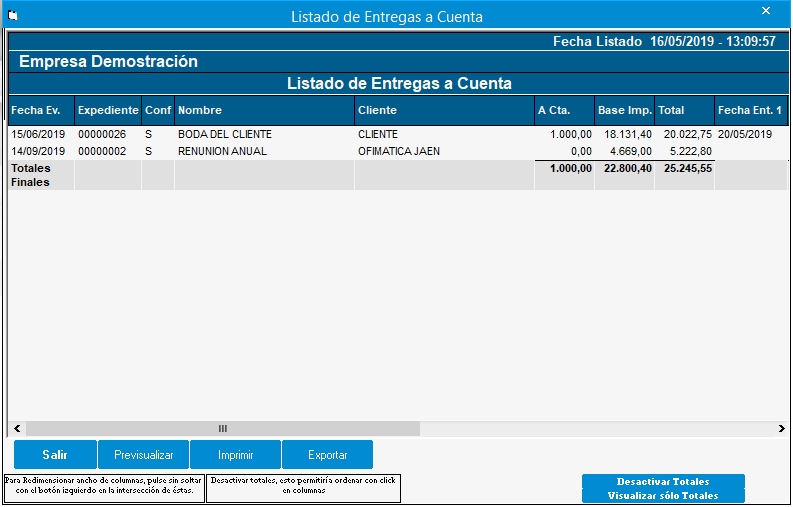
Task: Click the Fecha Listado date stamp
Action: 664,41
